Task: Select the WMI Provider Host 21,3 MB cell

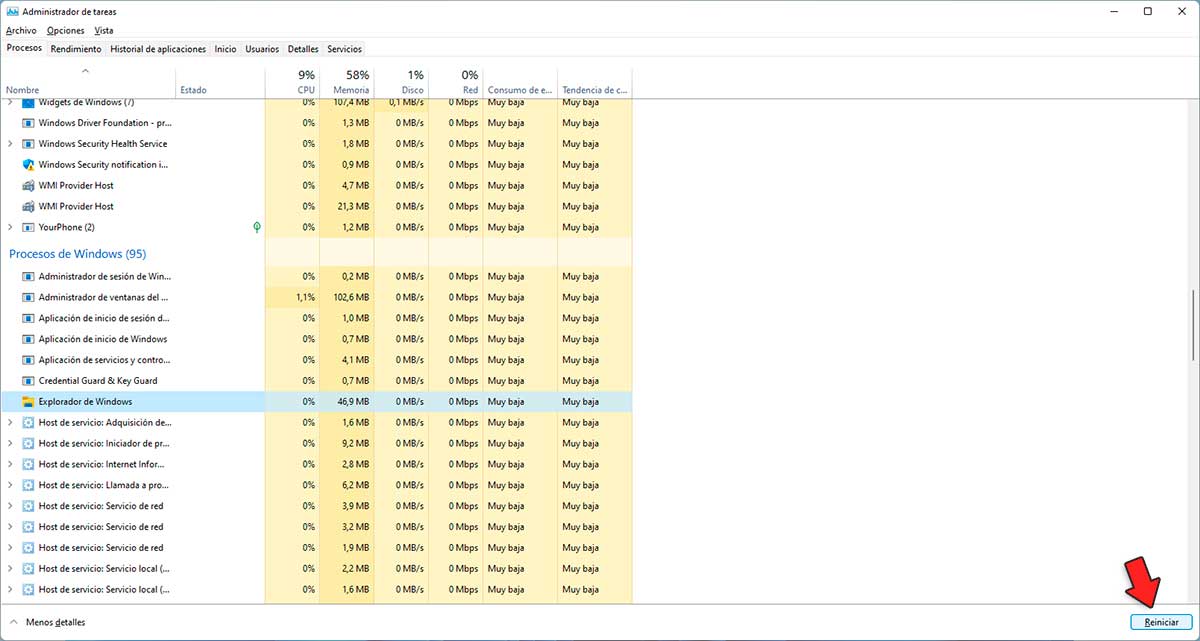Action: click(346, 206)
